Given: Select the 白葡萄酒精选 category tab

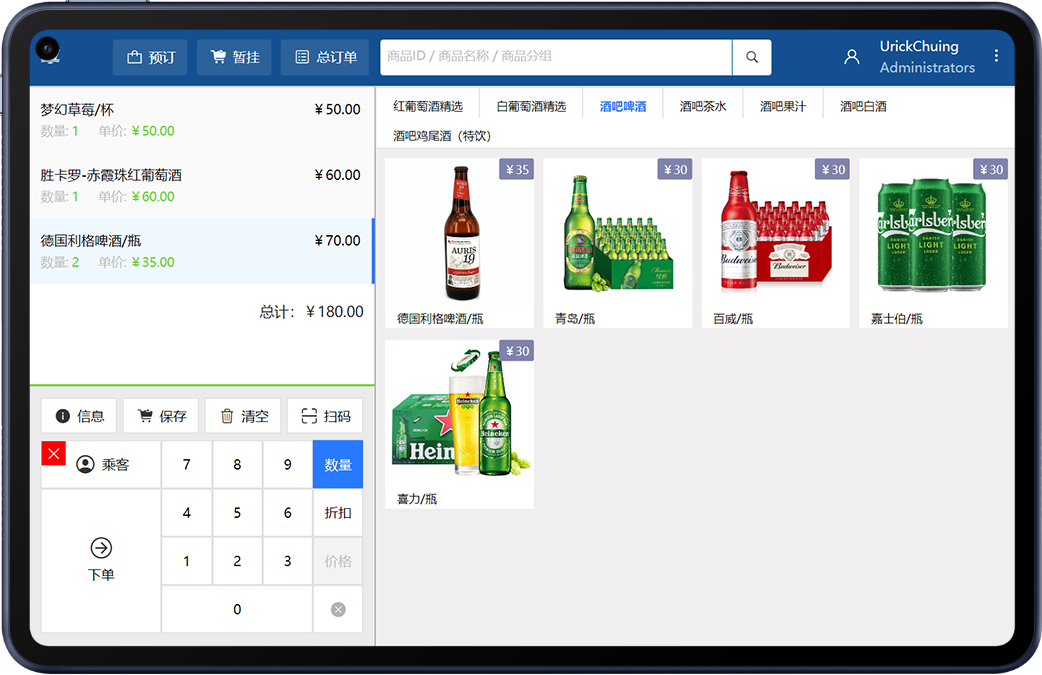Looking at the screenshot, I should (531, 106).
